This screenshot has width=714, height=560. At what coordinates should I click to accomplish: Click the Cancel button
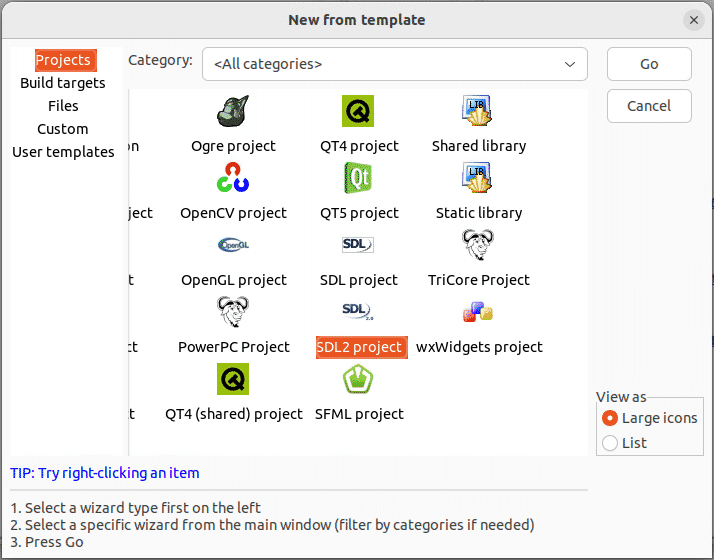click(x=649, y=106)
